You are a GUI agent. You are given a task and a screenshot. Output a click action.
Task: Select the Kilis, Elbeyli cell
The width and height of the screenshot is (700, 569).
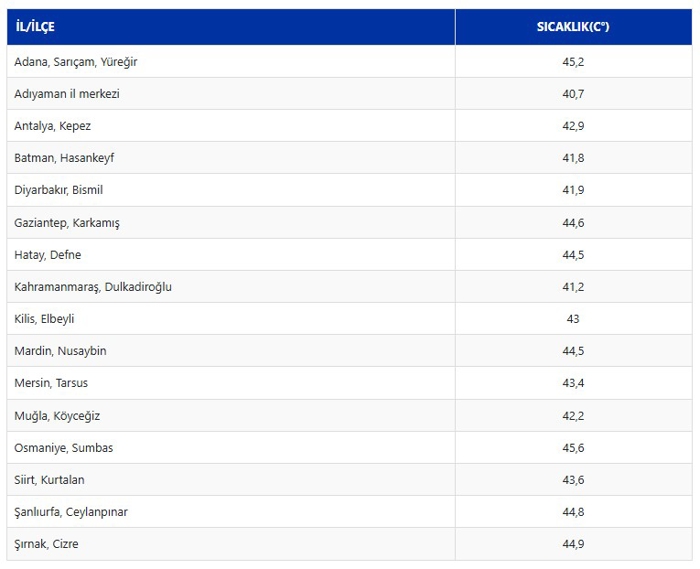coord(44,319)
